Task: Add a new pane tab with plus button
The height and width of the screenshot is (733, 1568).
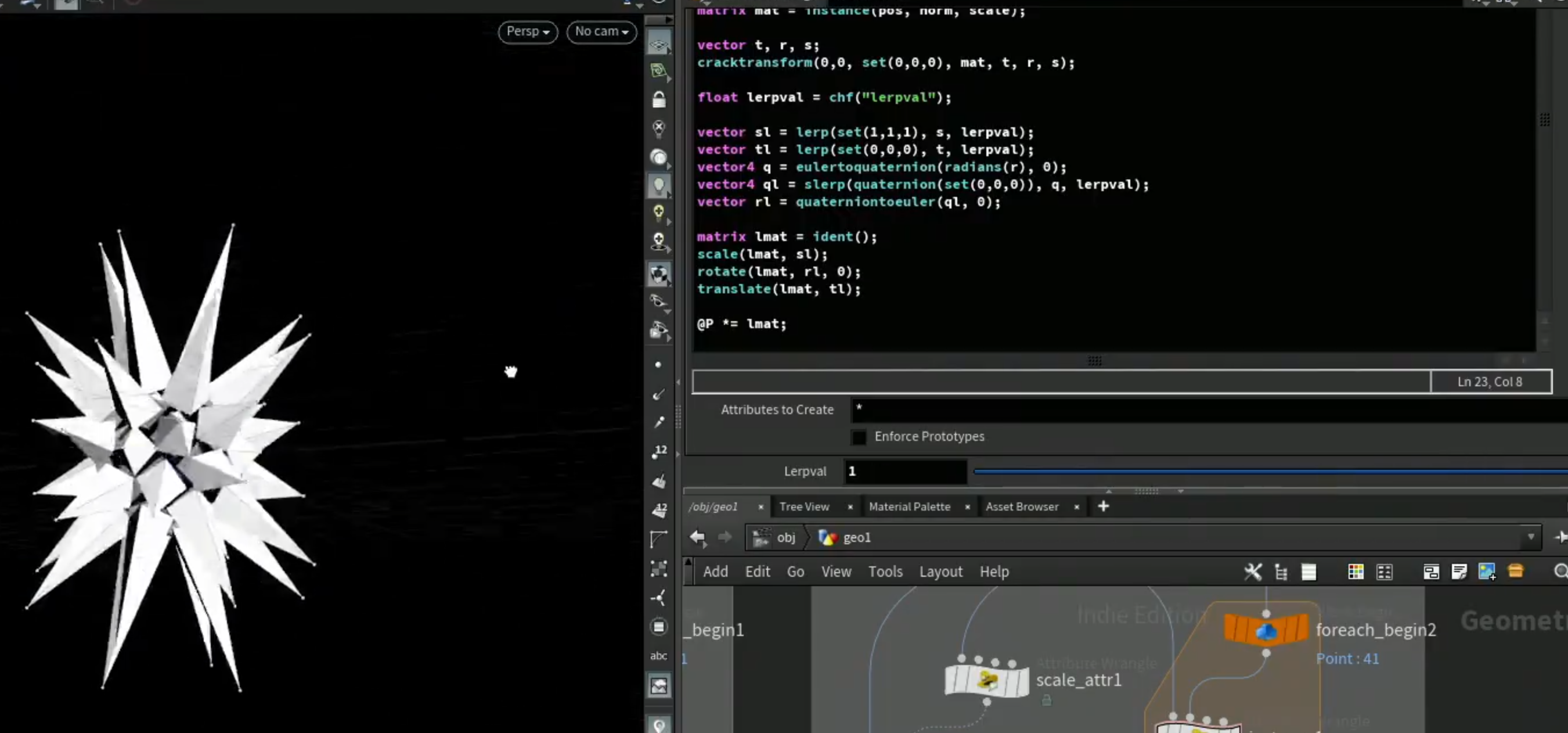Action: pos(1104,506)
